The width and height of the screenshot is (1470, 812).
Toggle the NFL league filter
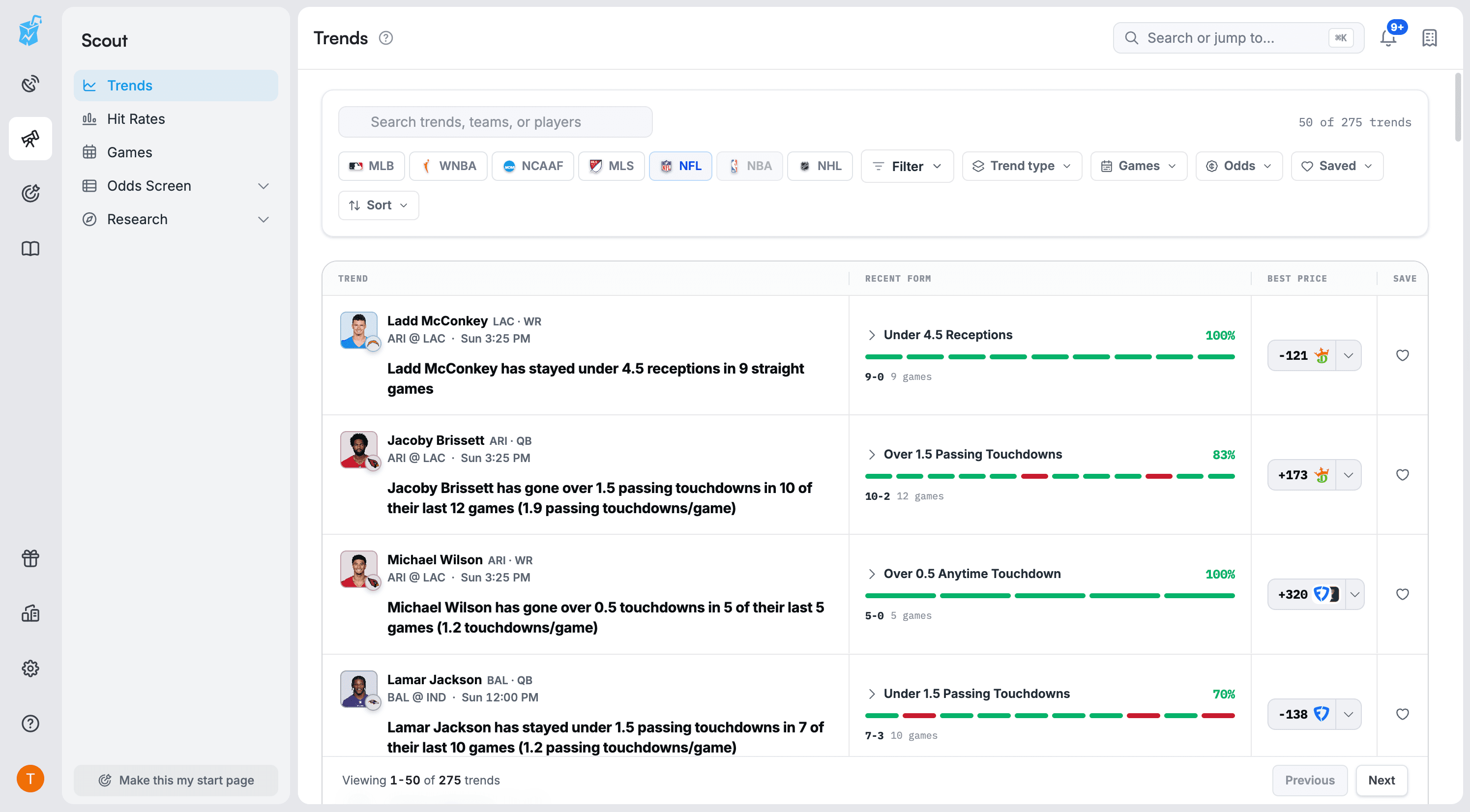tap(680, 166)
